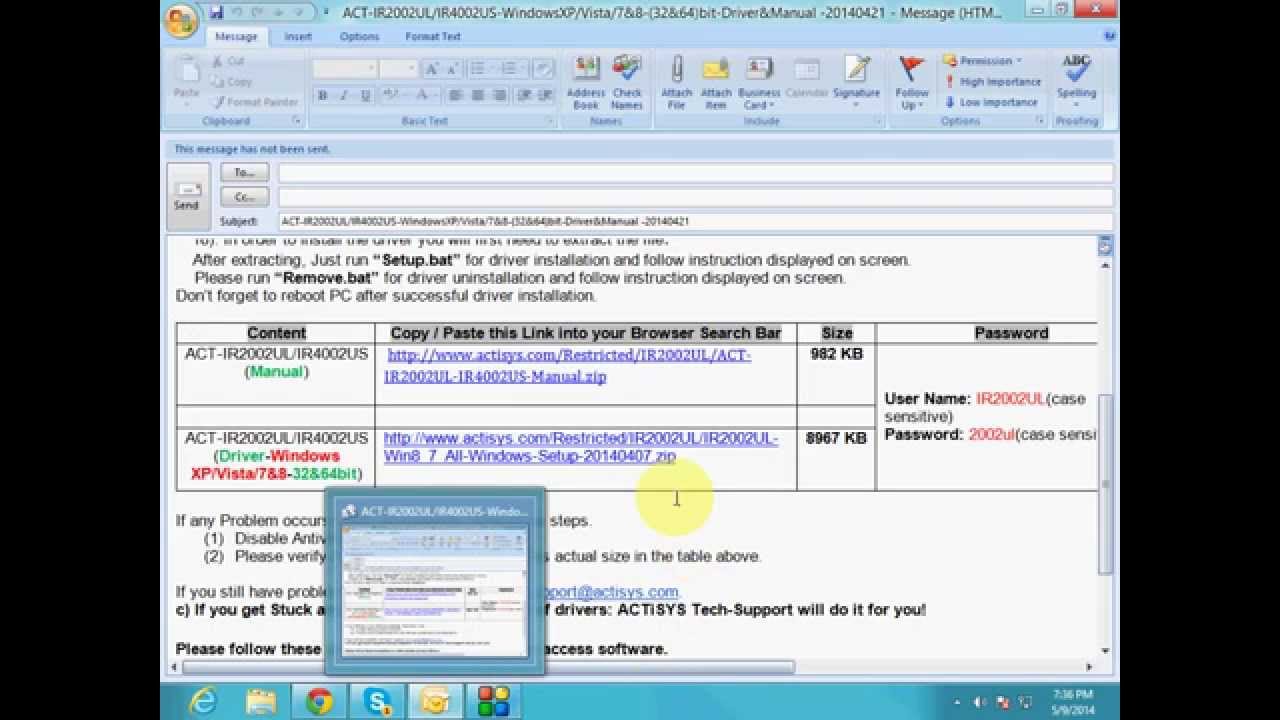The height and width of the screenshot is (720, 1280).
Task: Open Internet Explorer from the taskbar
Action: point(202,701)
